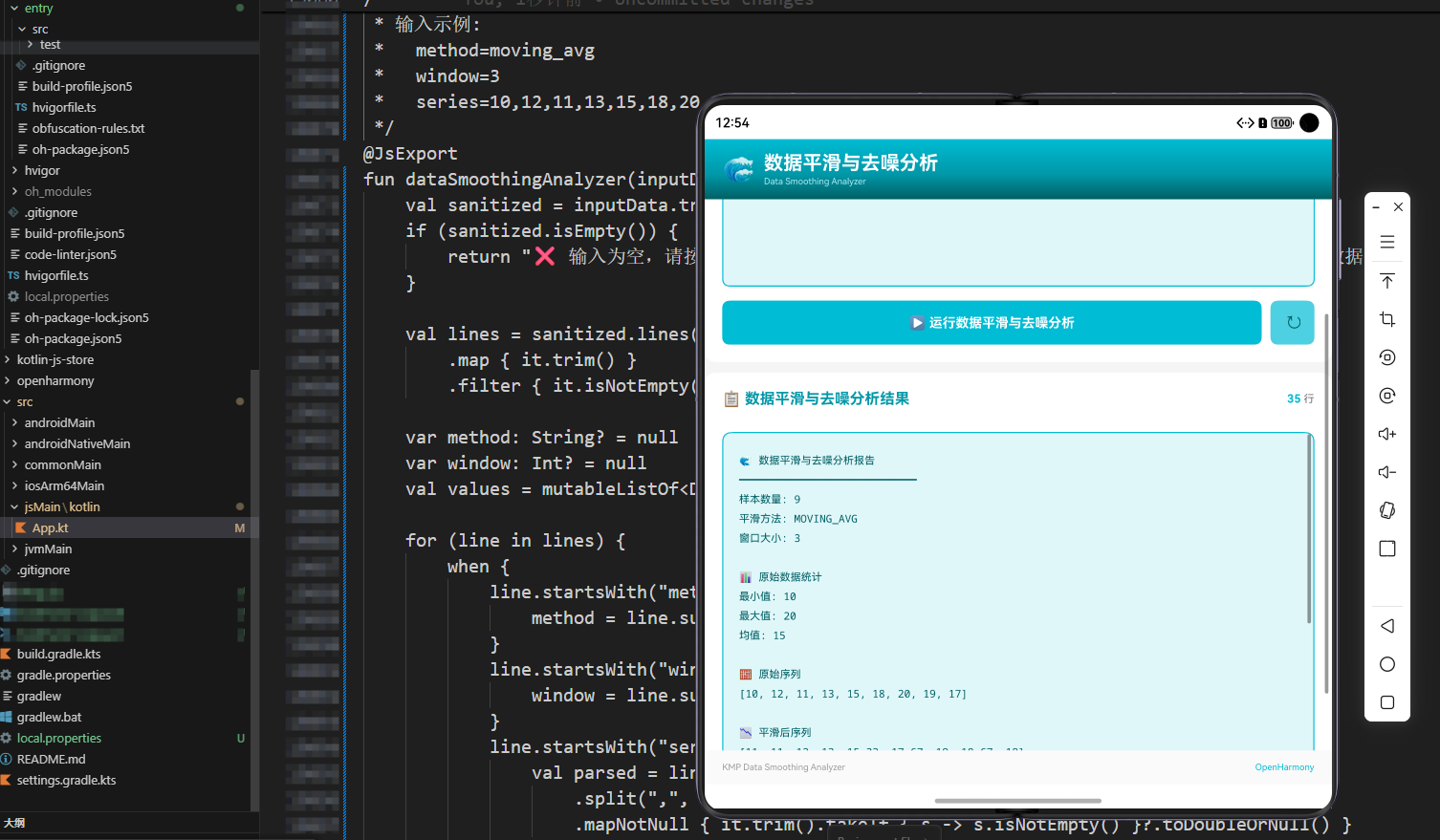The width and height of the screenshot is (1440, 840).
Task: Click the emulator fold screen square icon
Action: [1387, 549]
